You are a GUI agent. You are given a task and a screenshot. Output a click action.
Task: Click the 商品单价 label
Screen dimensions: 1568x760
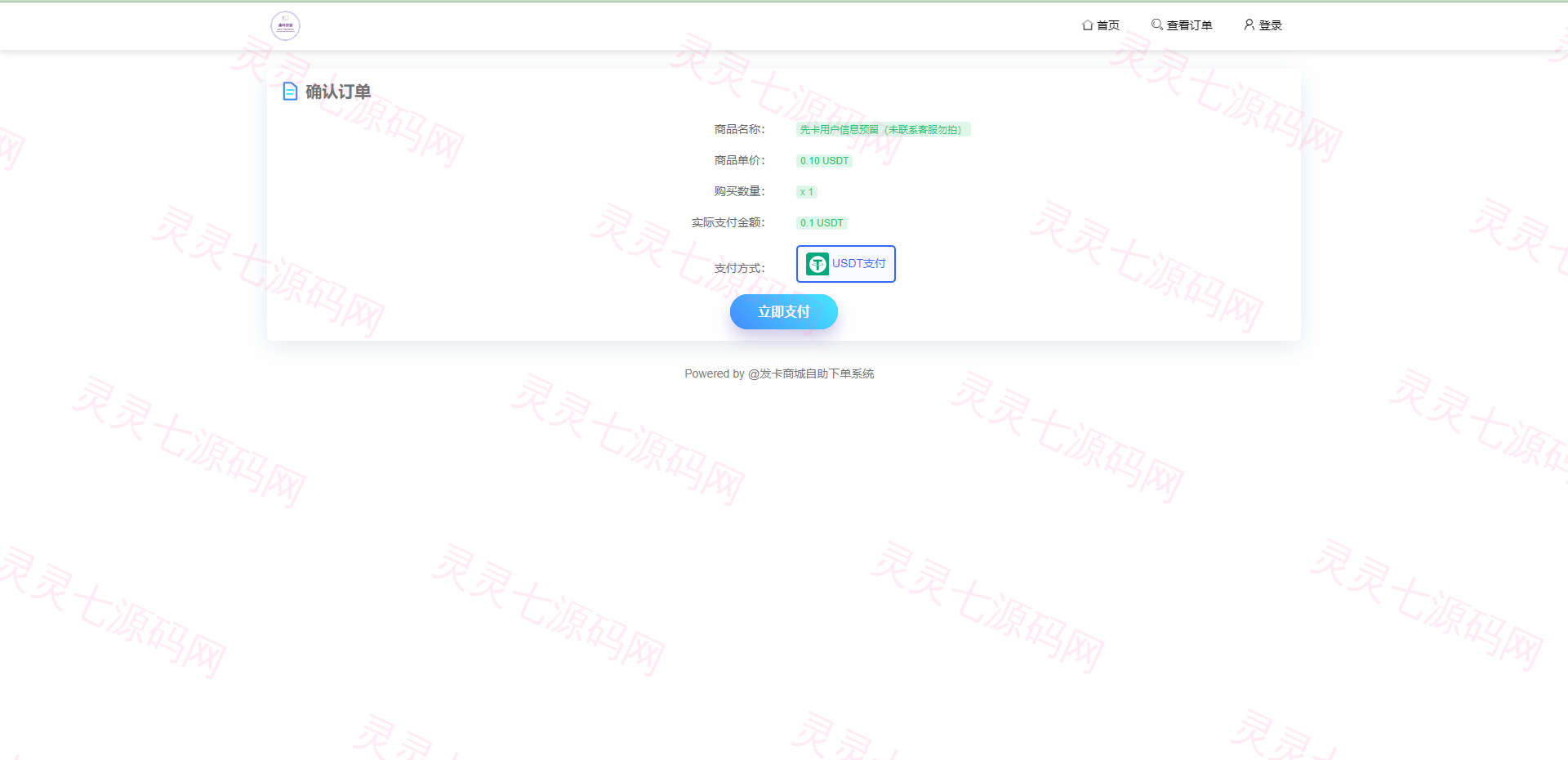[740, 160]
